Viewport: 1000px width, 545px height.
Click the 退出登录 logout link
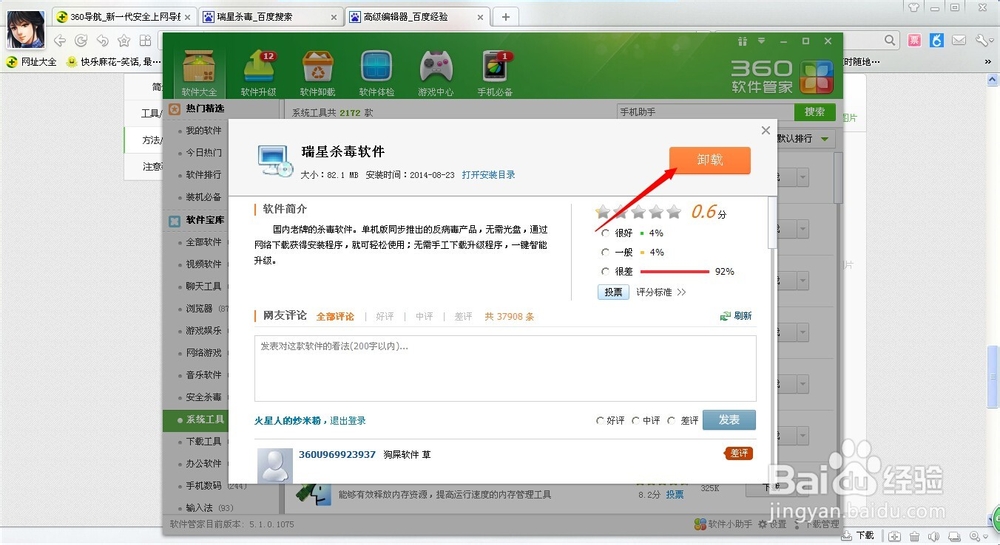348,421
